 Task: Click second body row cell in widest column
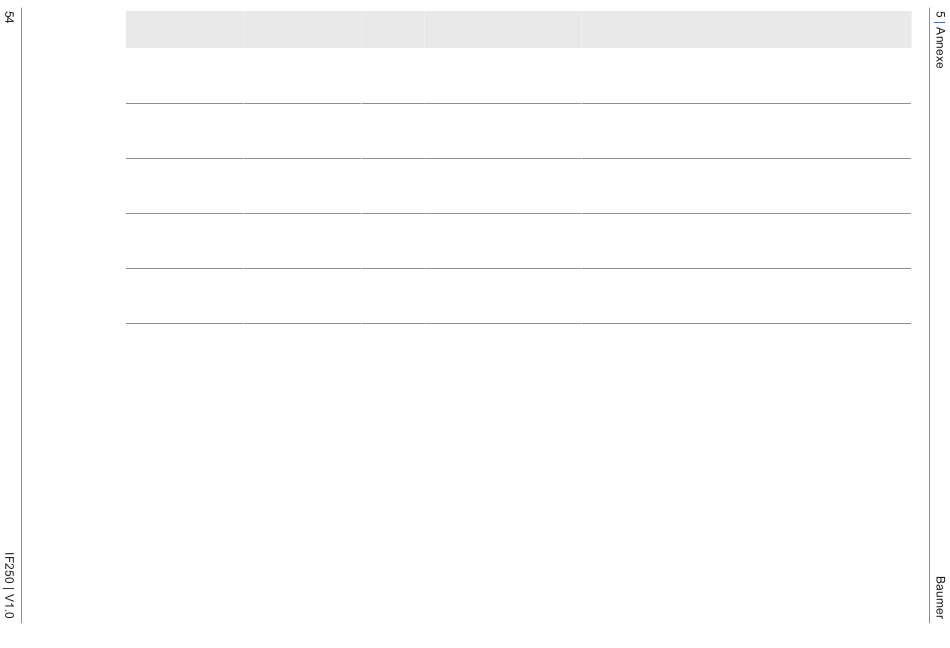pyautogui.click(x=746, y=131)
